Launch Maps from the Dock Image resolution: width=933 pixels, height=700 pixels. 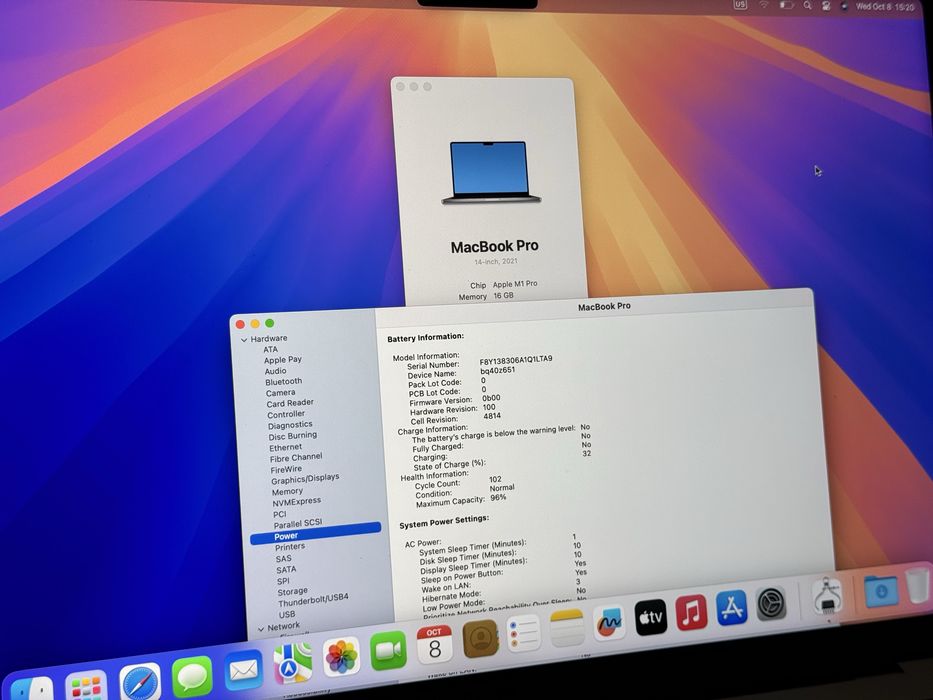(293, 663)
